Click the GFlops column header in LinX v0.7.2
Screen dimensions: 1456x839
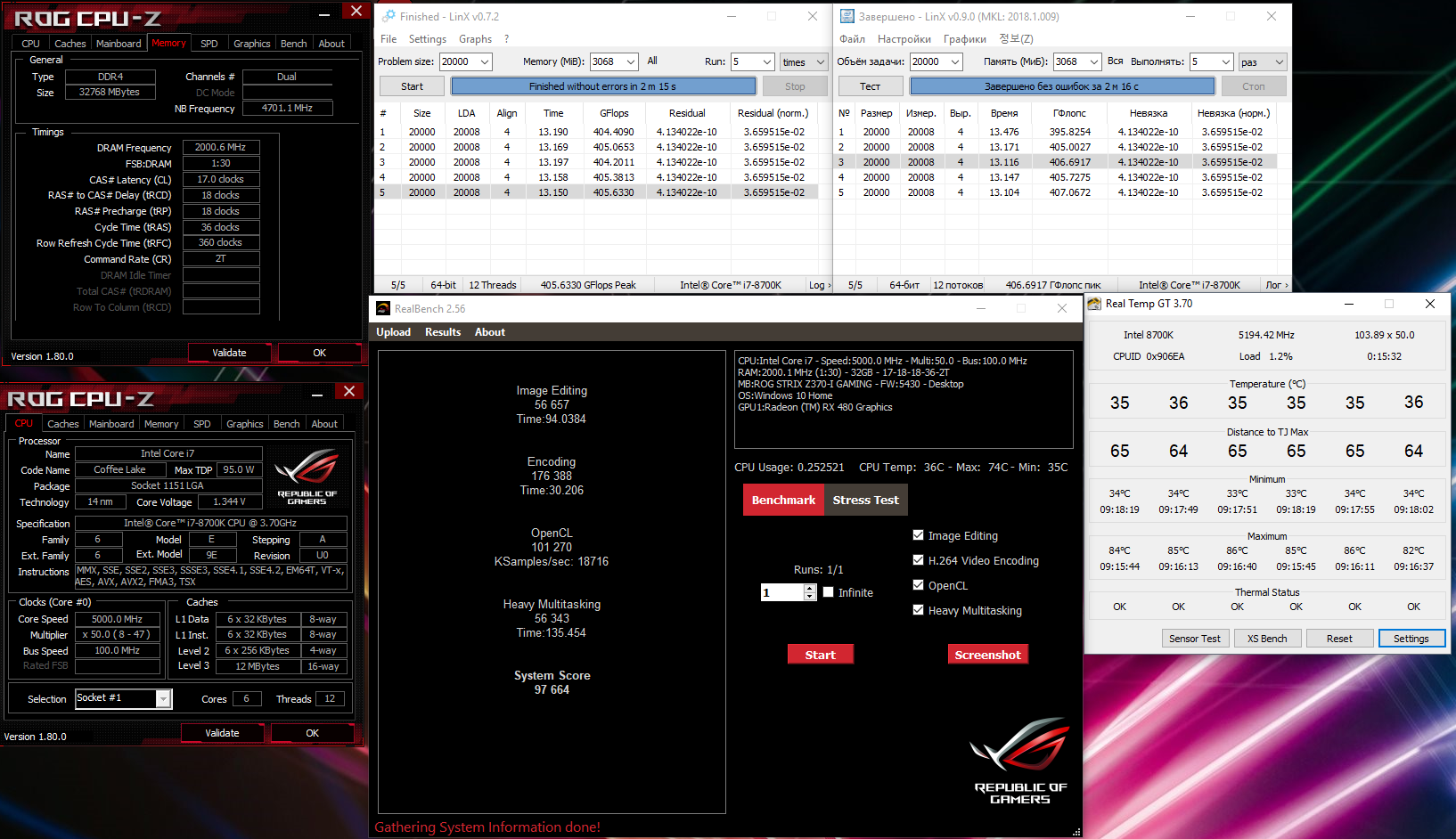point(614,113)
